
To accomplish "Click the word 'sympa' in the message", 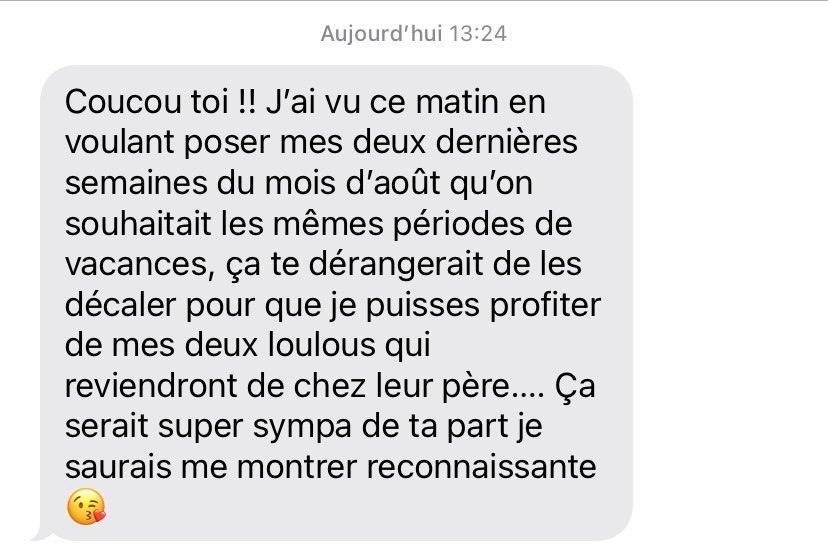I will click(x=302, y=428).
